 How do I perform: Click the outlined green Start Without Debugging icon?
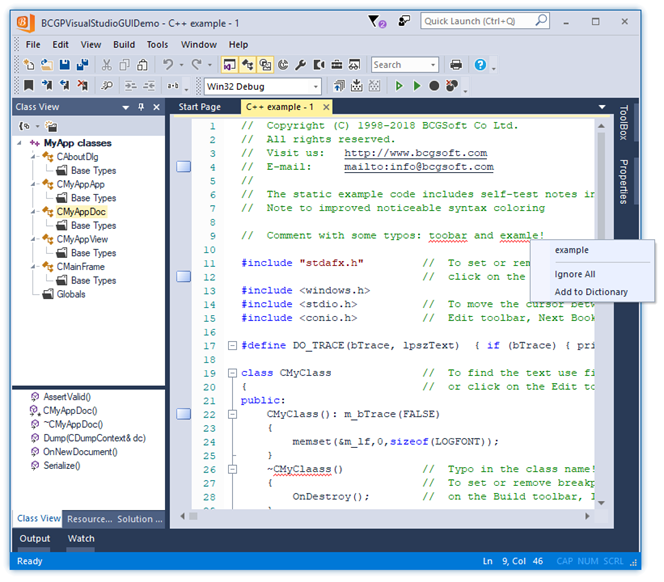tap(398, 86)
